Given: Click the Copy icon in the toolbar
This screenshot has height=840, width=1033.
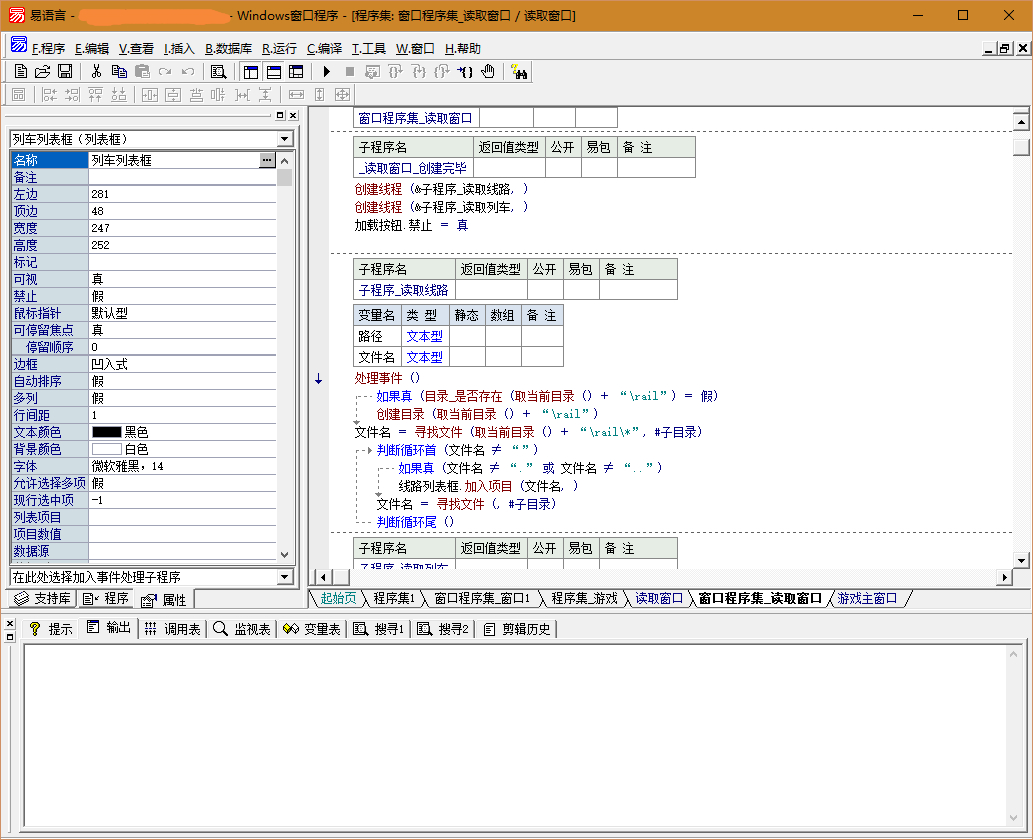Looking at the screenshot, I should [119, 71].
